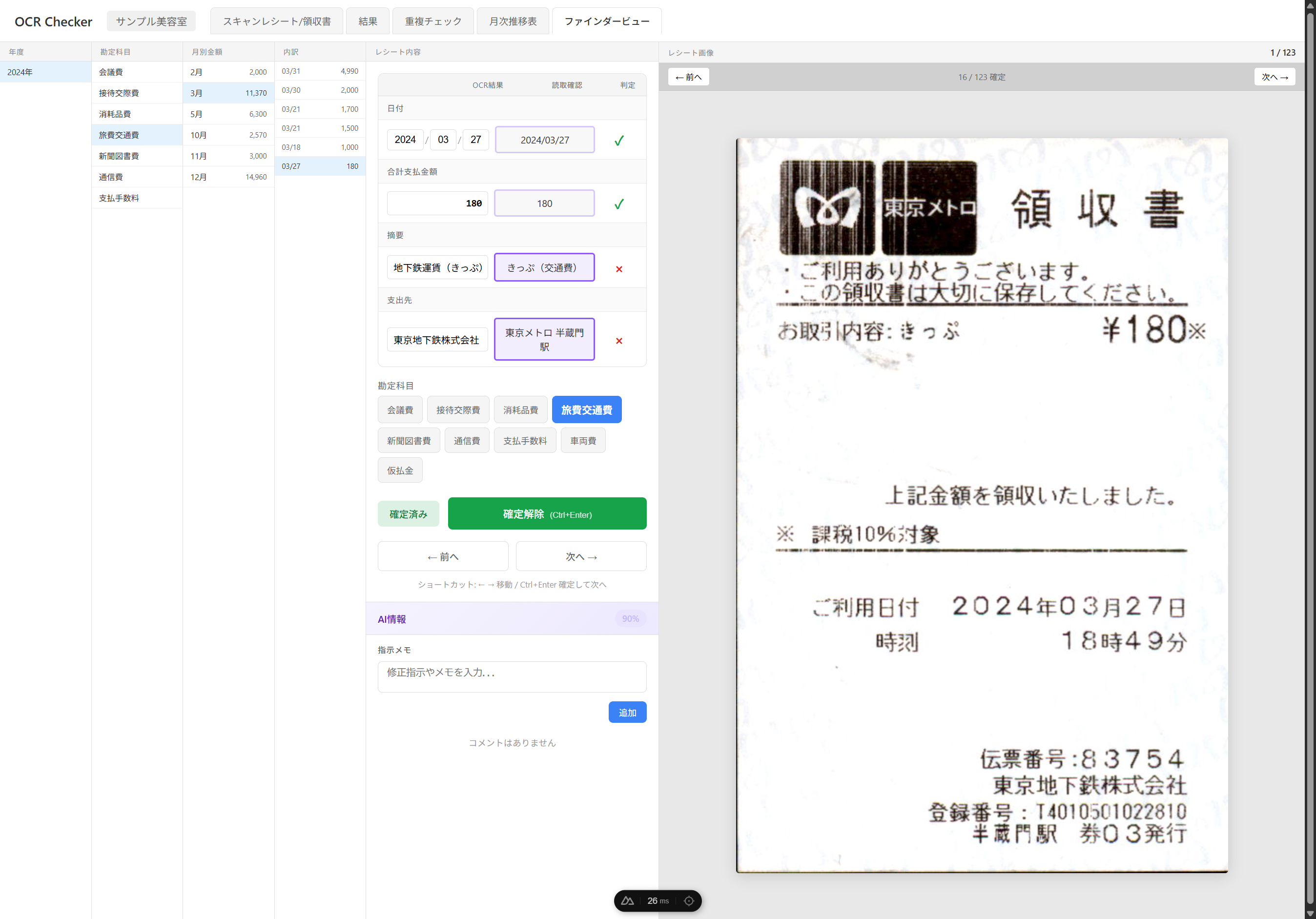Click the 次へ button above the receipt image
Screen dimensions: 1316x919
(x=1274, y=77)
